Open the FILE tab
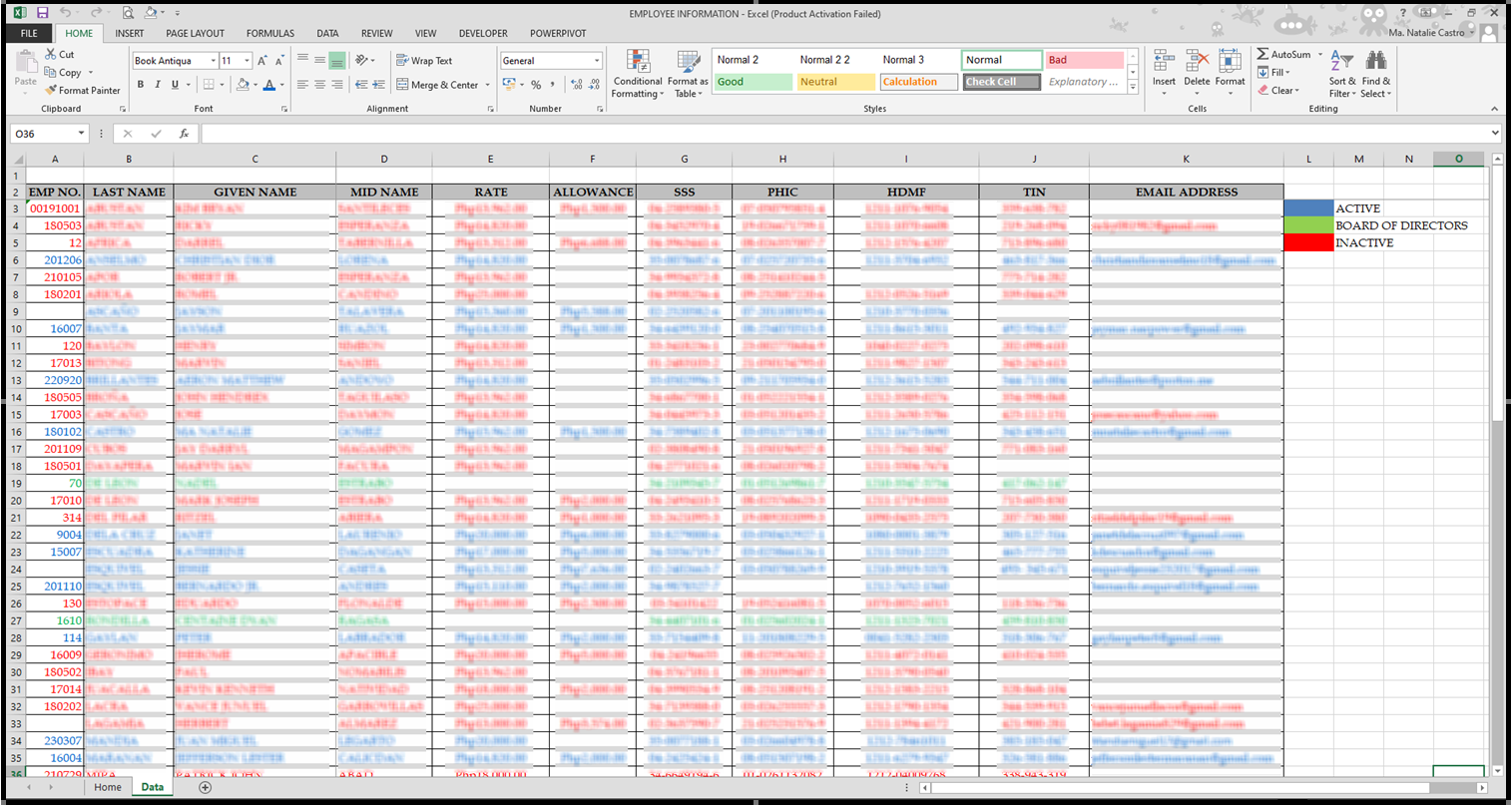The image size is (1512, 805). tap(29, 33)
